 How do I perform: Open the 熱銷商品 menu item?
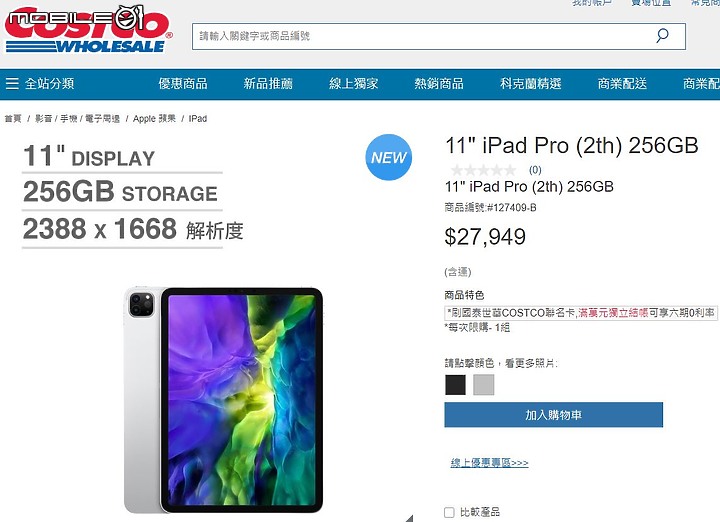point(439,84)
